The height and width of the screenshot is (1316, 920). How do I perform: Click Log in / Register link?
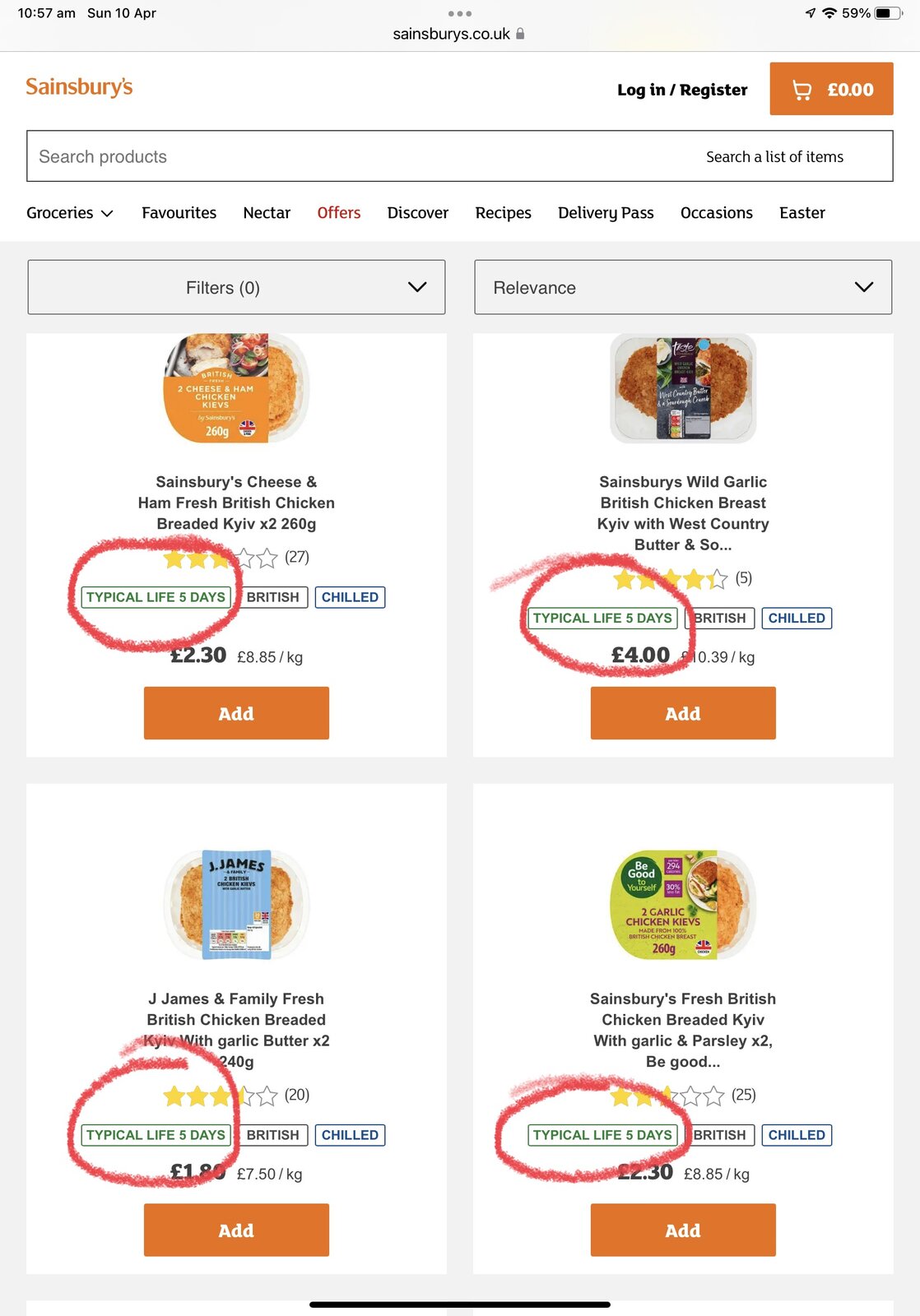click(x=682, y=90)
